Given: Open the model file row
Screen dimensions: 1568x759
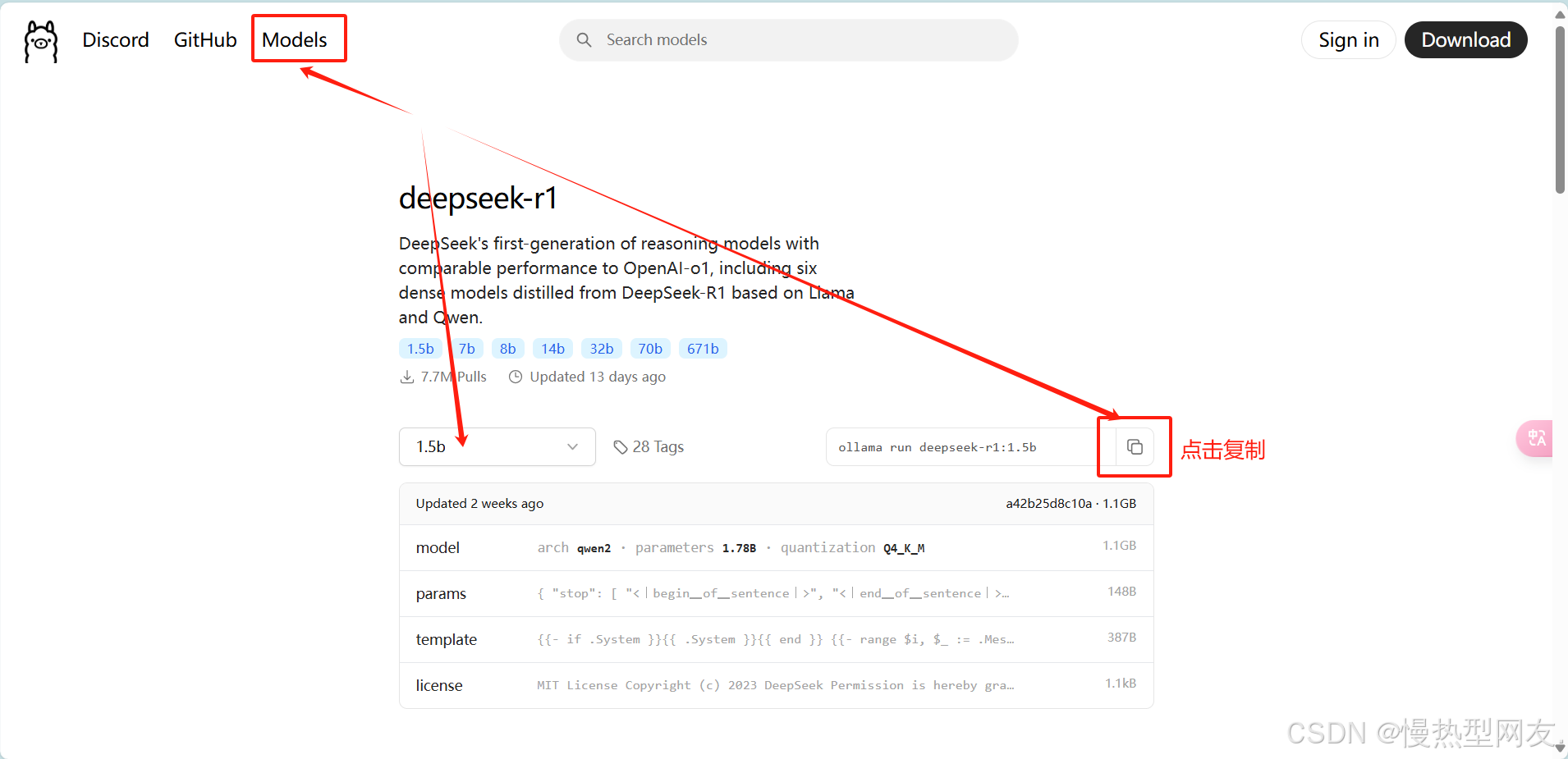Looking at the screenshot, I should (x=776, y=547).
